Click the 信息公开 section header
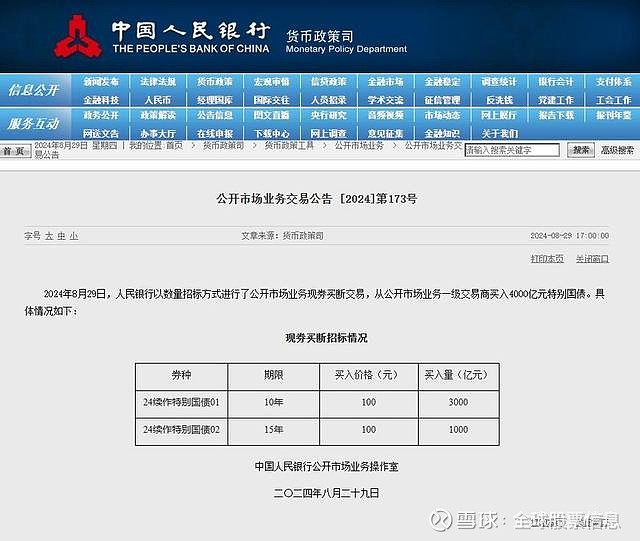 [33, 90]
